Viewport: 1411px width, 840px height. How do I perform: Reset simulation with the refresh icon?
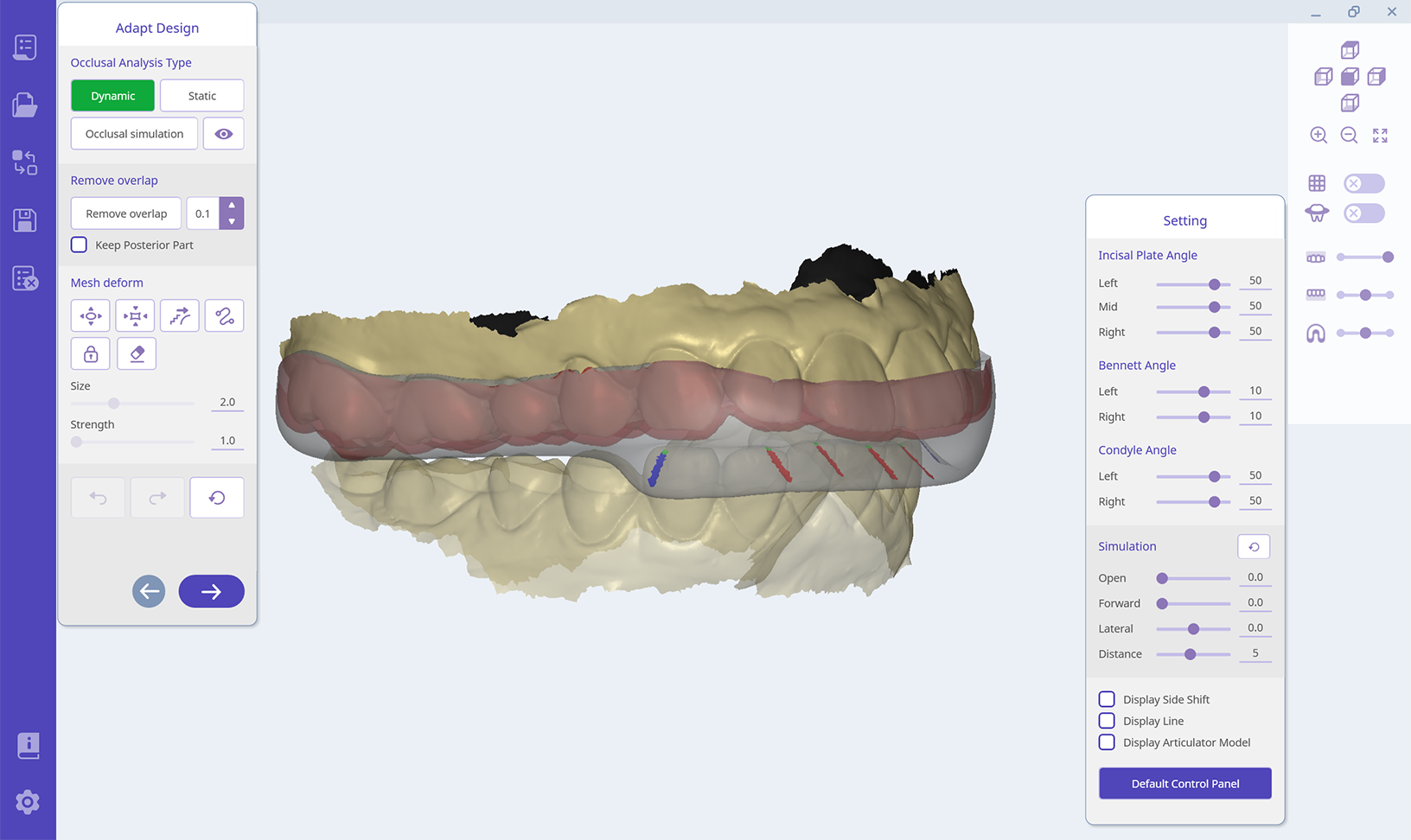click(x=1254, y=547)
